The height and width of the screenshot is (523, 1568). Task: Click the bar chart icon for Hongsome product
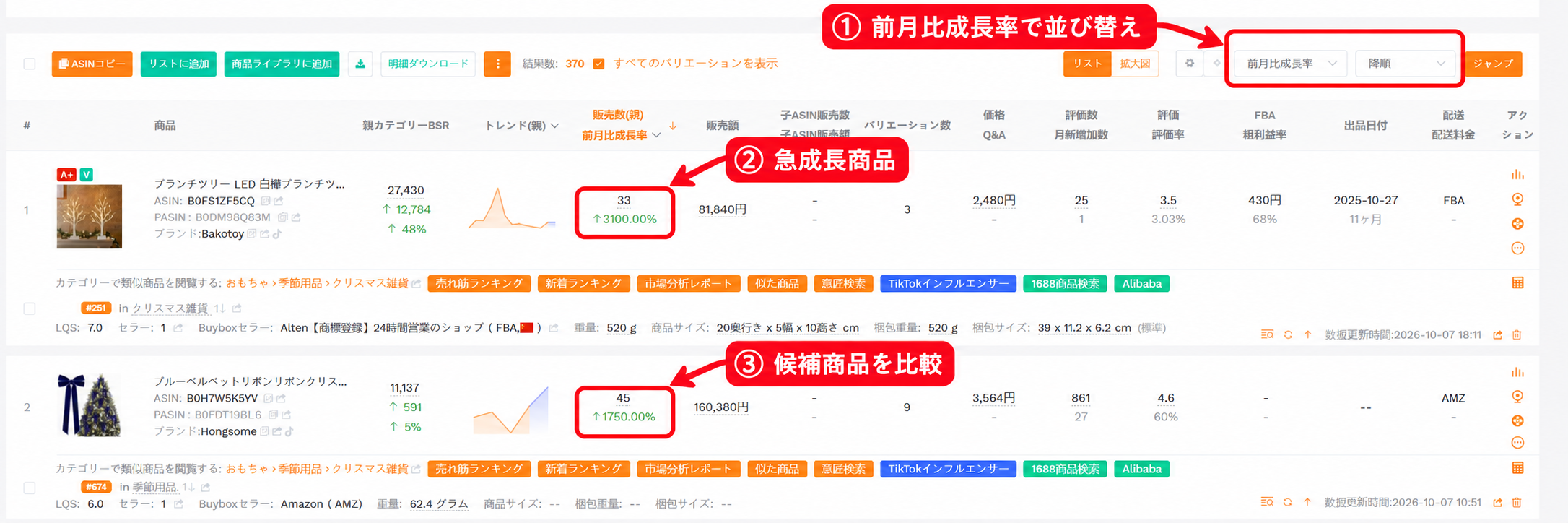click(x=1517, y=372)
